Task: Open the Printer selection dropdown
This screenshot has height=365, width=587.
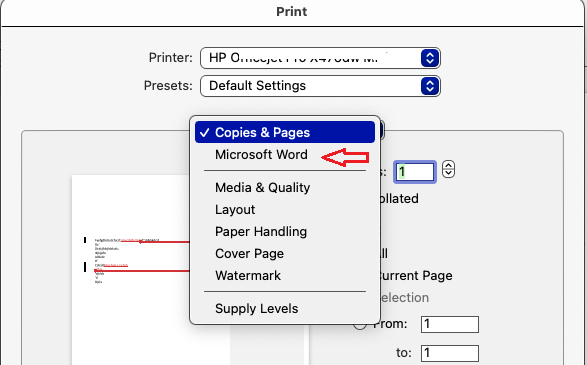Action: pos(320,58)
